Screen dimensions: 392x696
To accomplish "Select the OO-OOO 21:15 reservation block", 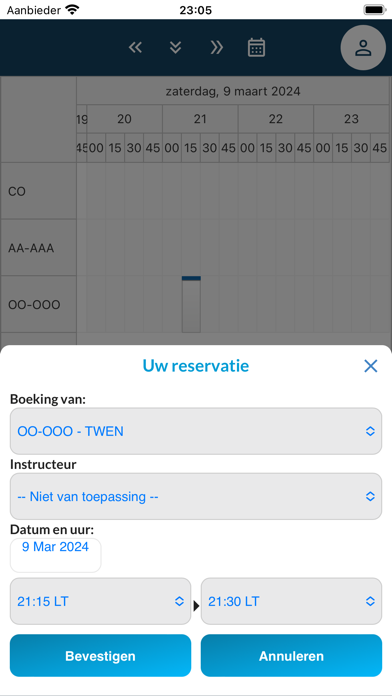I will click(191, 304).
